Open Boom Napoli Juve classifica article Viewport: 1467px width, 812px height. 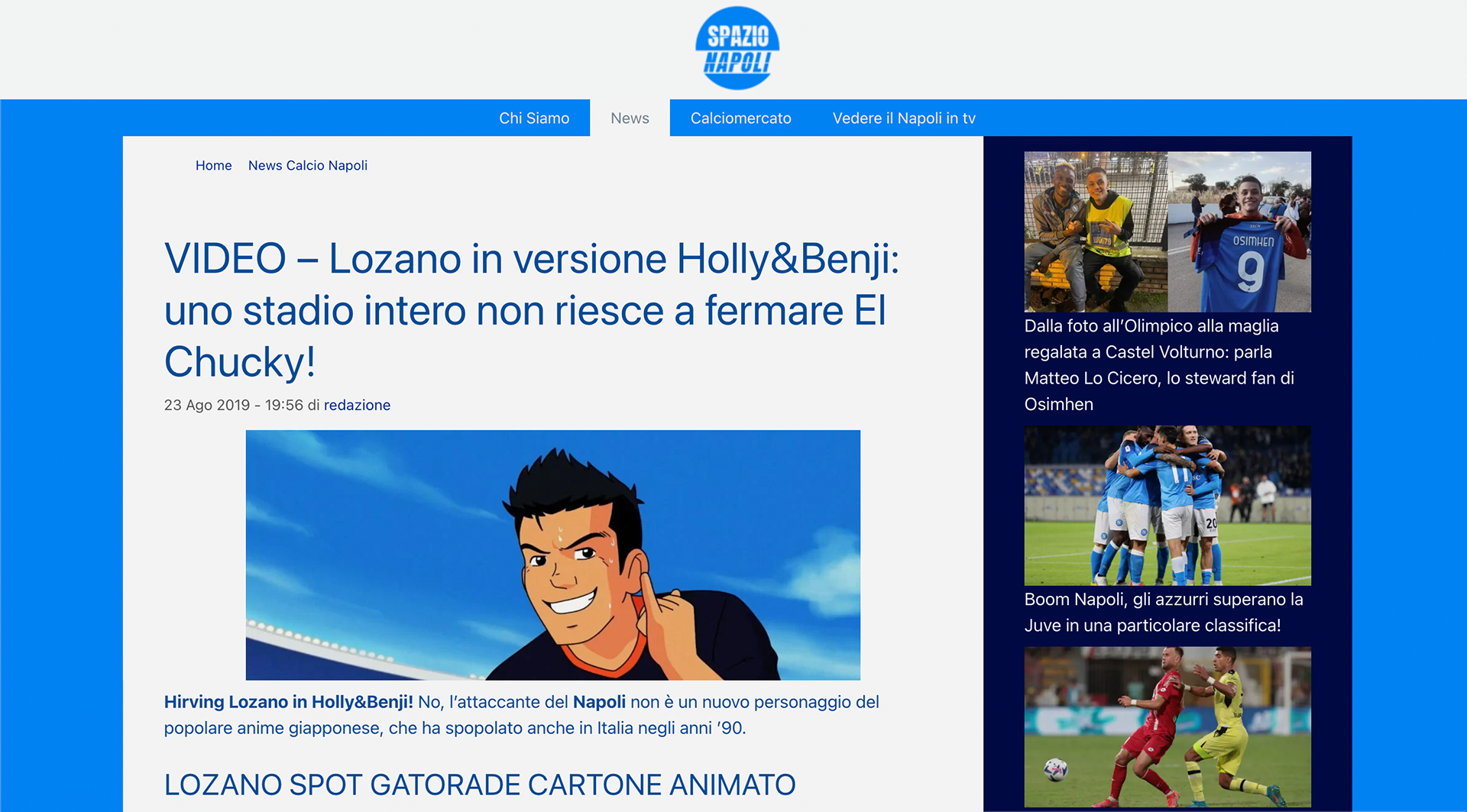point(1164,613)
